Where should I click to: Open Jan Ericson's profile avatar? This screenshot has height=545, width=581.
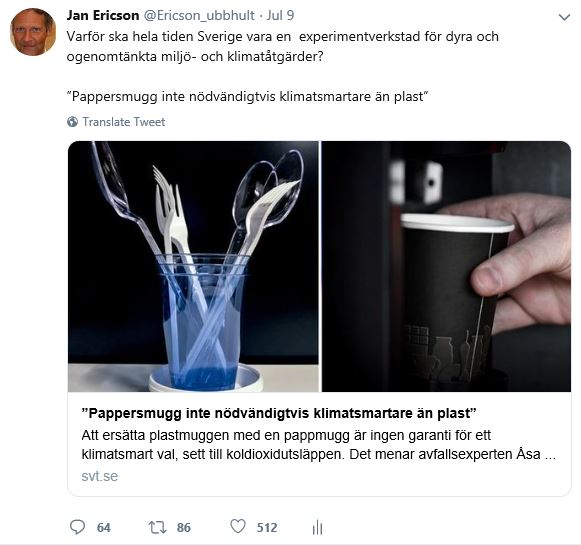click(33, 32)
